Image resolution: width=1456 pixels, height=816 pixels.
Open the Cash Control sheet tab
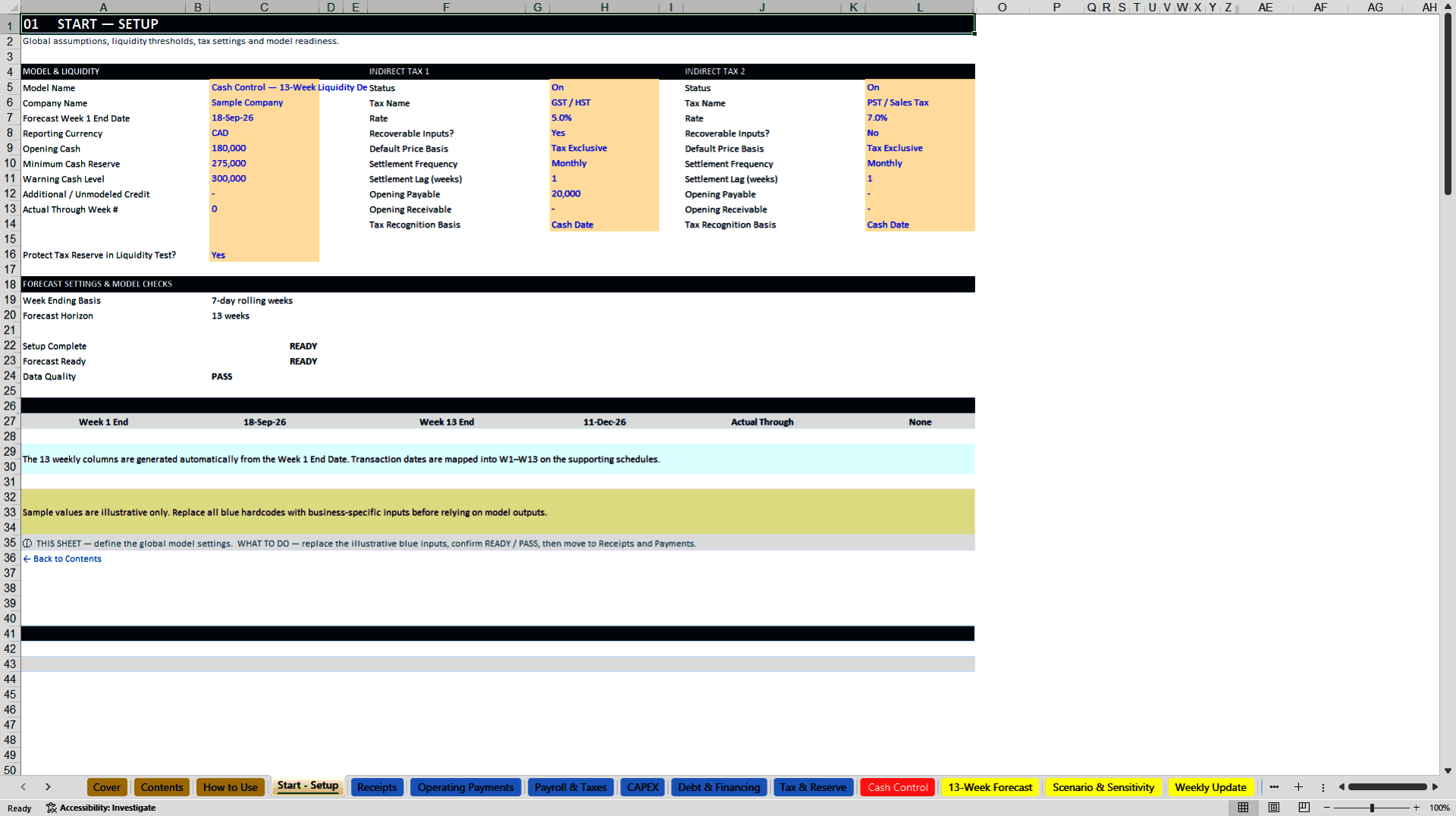[x=898, y=787]
